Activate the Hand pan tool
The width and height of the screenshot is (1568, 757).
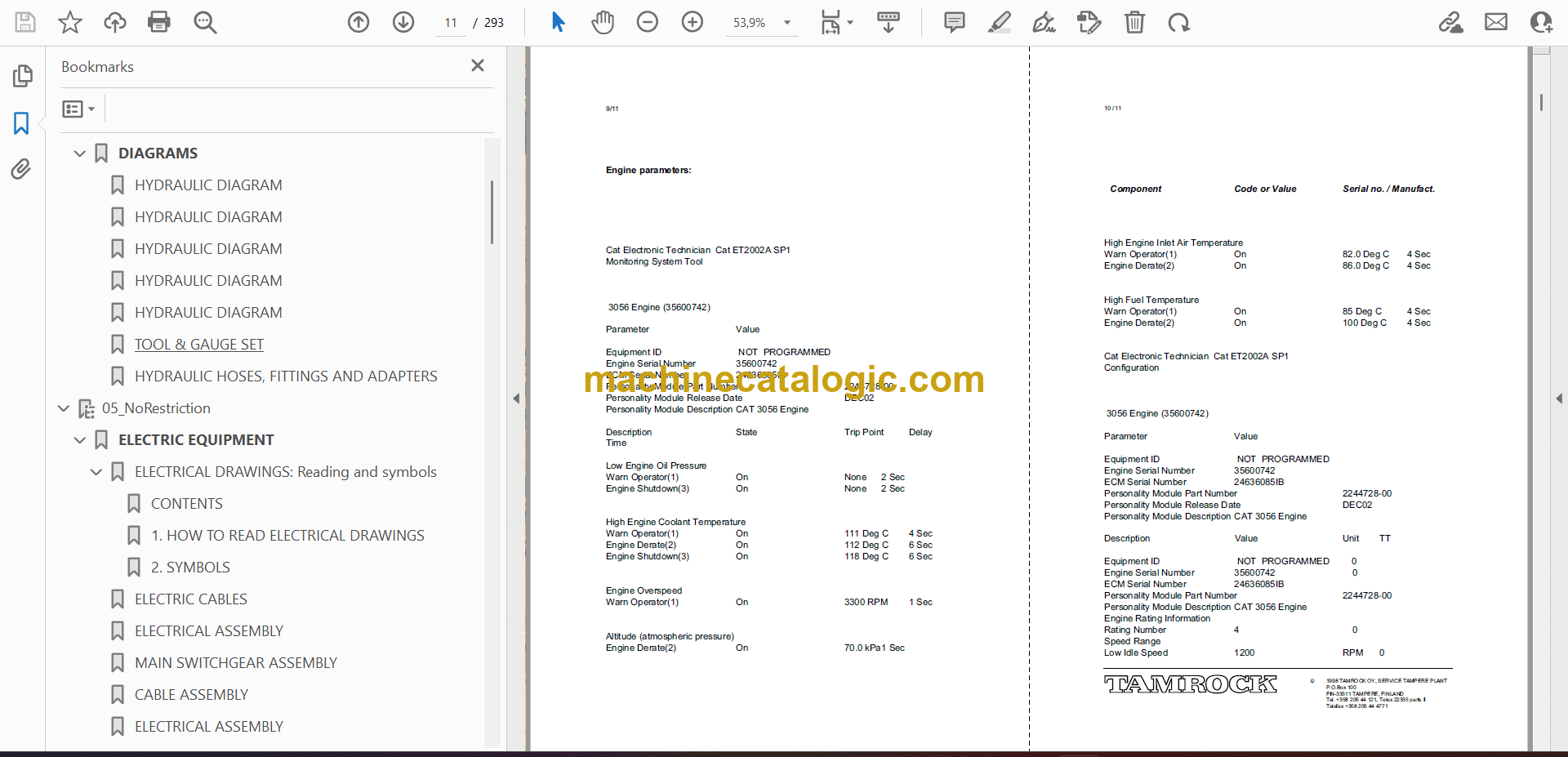[603, 22]
